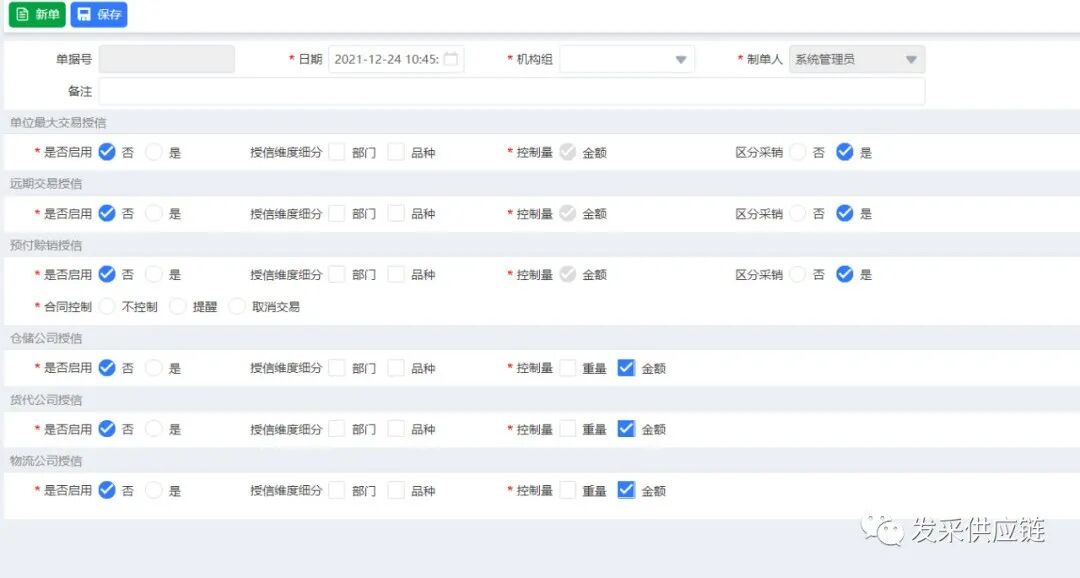Viewport: 1080px width, 578px height.
Task: Uncheck 金额 in 货代公司授信 控制量
Action: pyautogui.click(x=625, y=428)
